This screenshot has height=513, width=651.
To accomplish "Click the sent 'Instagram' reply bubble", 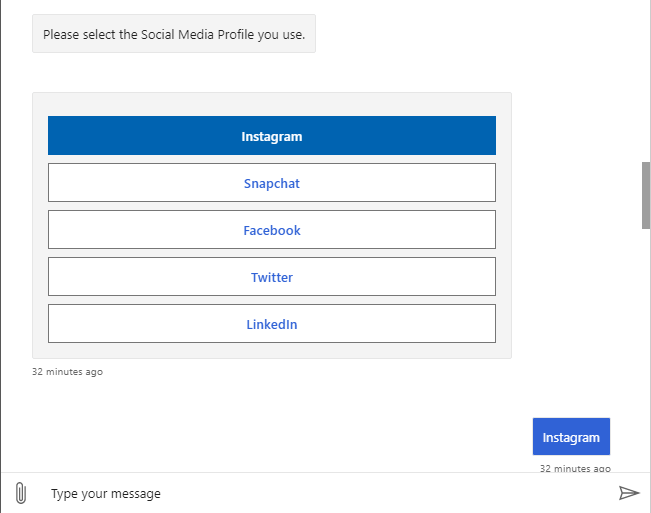I will (571, 437).
